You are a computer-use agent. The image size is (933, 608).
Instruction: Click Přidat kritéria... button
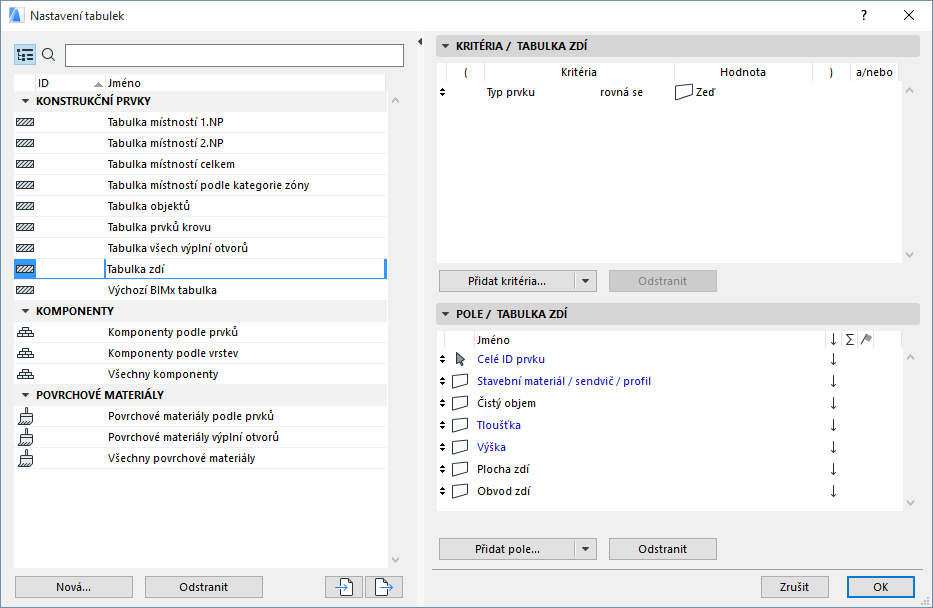click(x=507, y=281)
